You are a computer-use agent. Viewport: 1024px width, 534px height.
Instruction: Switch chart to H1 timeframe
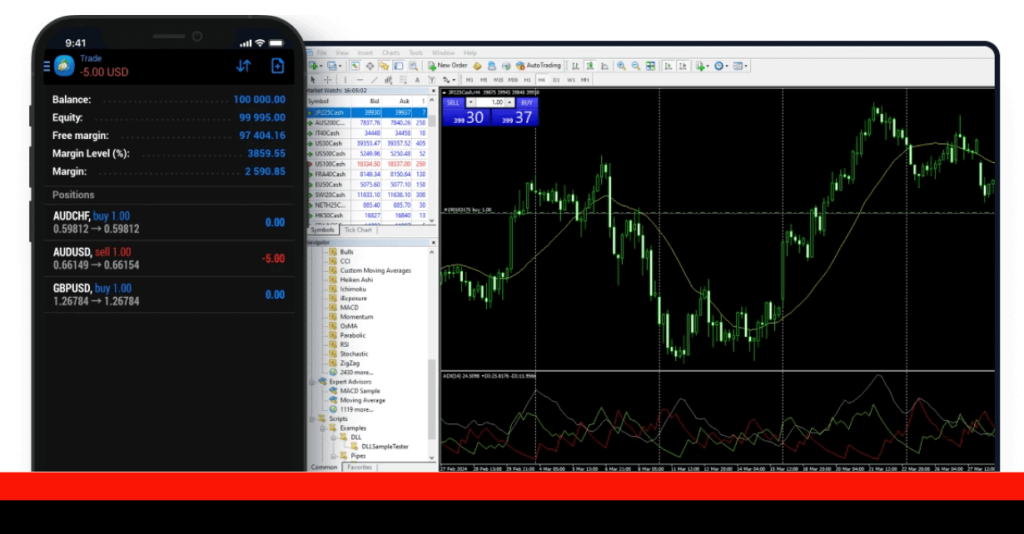pos(527,80)
